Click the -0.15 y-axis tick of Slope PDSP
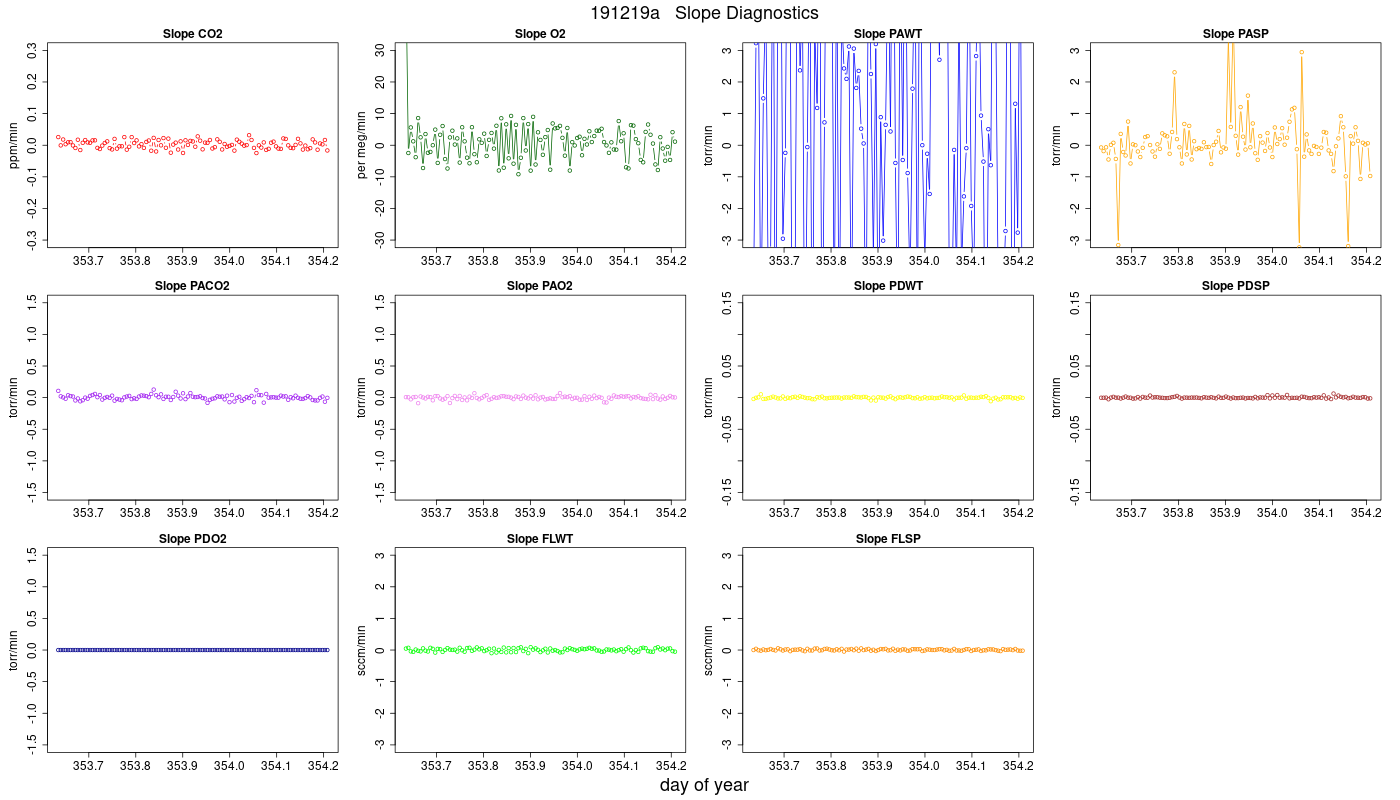This screenshot has height=800, width=1400. (1076, 490)
